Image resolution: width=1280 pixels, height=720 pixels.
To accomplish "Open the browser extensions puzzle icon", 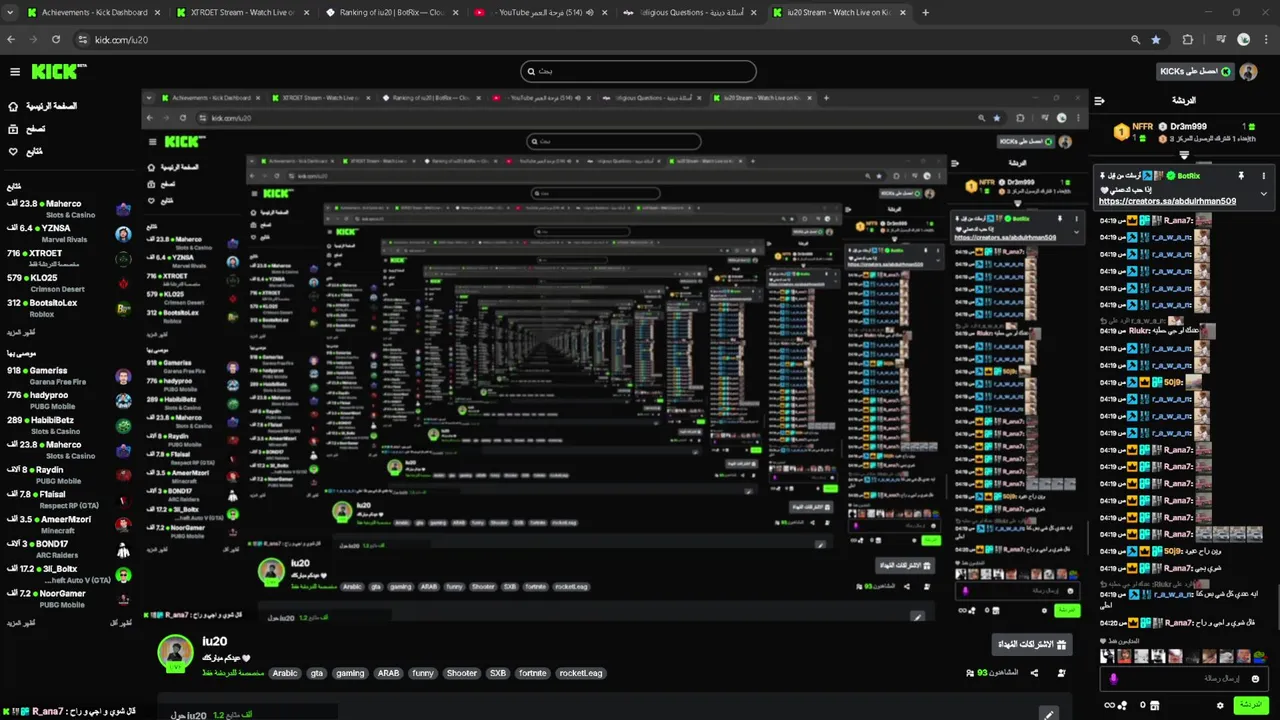I will coord(1188,40).
